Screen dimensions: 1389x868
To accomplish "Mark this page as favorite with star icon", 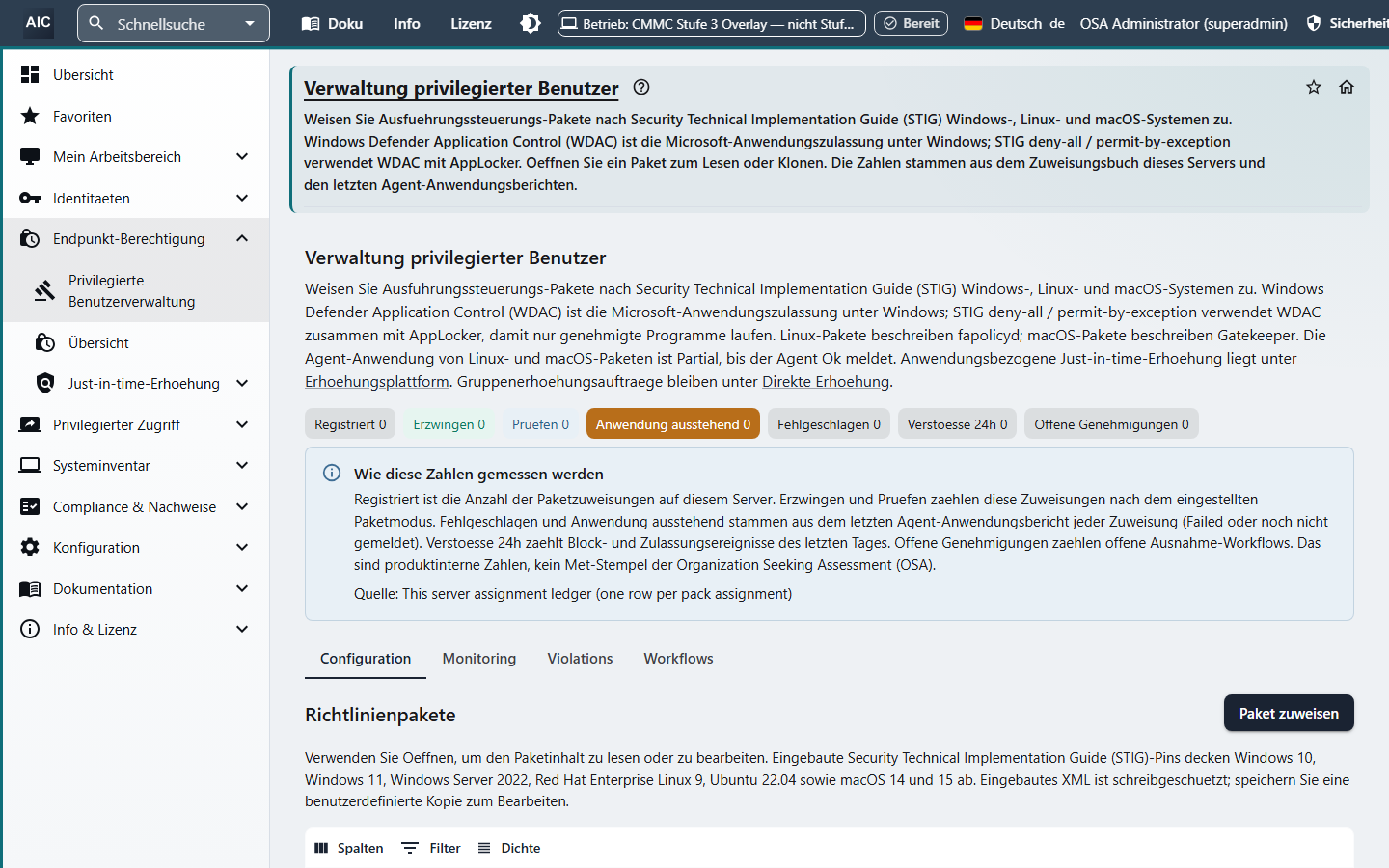I will 1314,88.
